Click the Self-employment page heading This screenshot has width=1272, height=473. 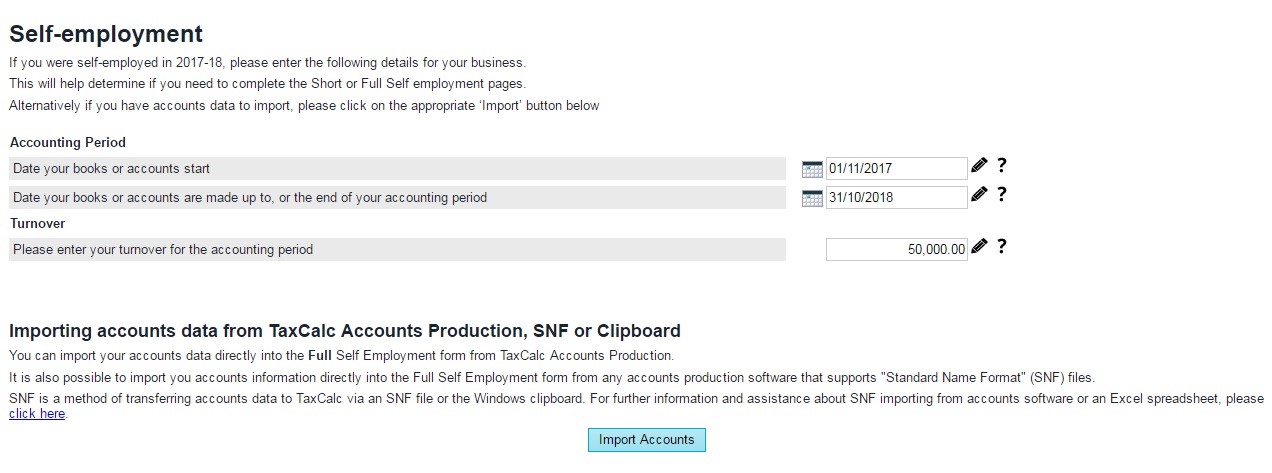pos(106,34)
